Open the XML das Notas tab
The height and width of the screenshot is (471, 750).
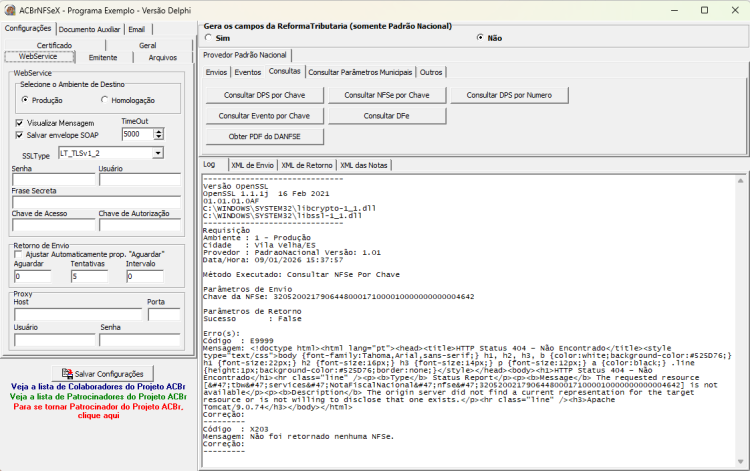(364, 165)
